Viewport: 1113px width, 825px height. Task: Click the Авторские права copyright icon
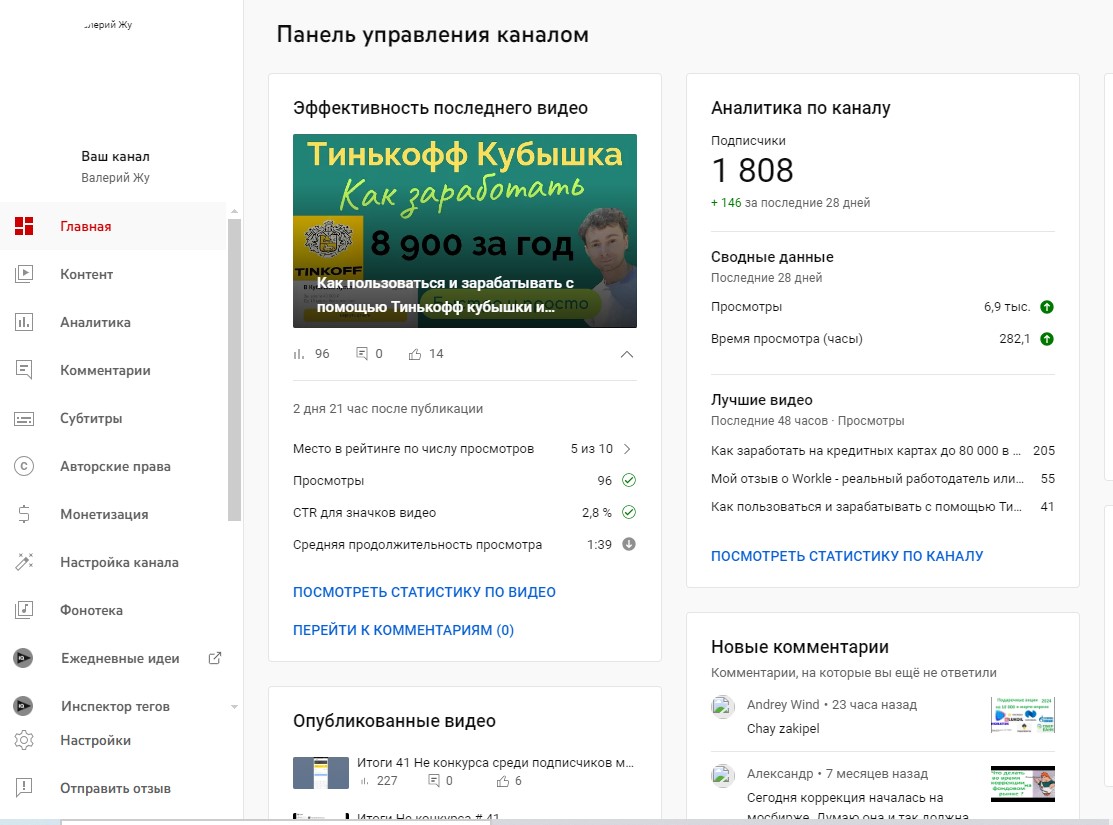click(24, 466)
